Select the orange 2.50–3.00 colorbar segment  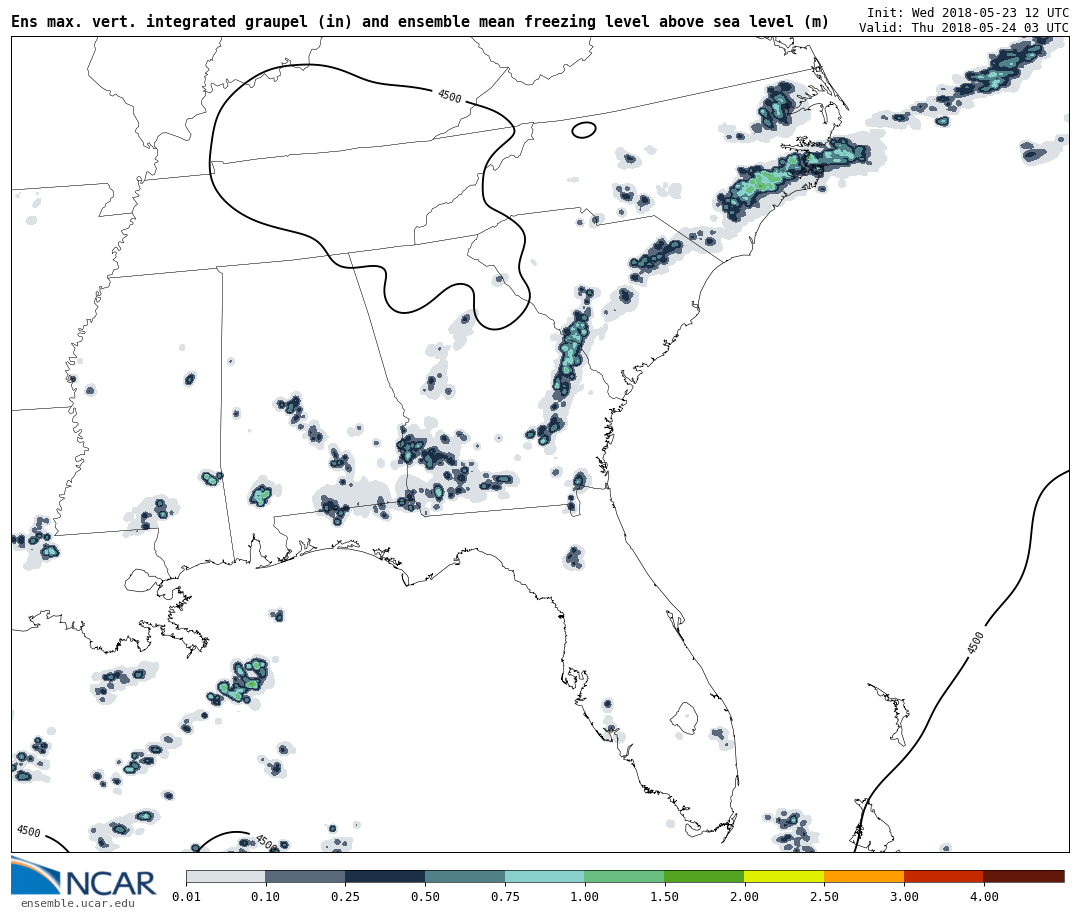point(863,876)
